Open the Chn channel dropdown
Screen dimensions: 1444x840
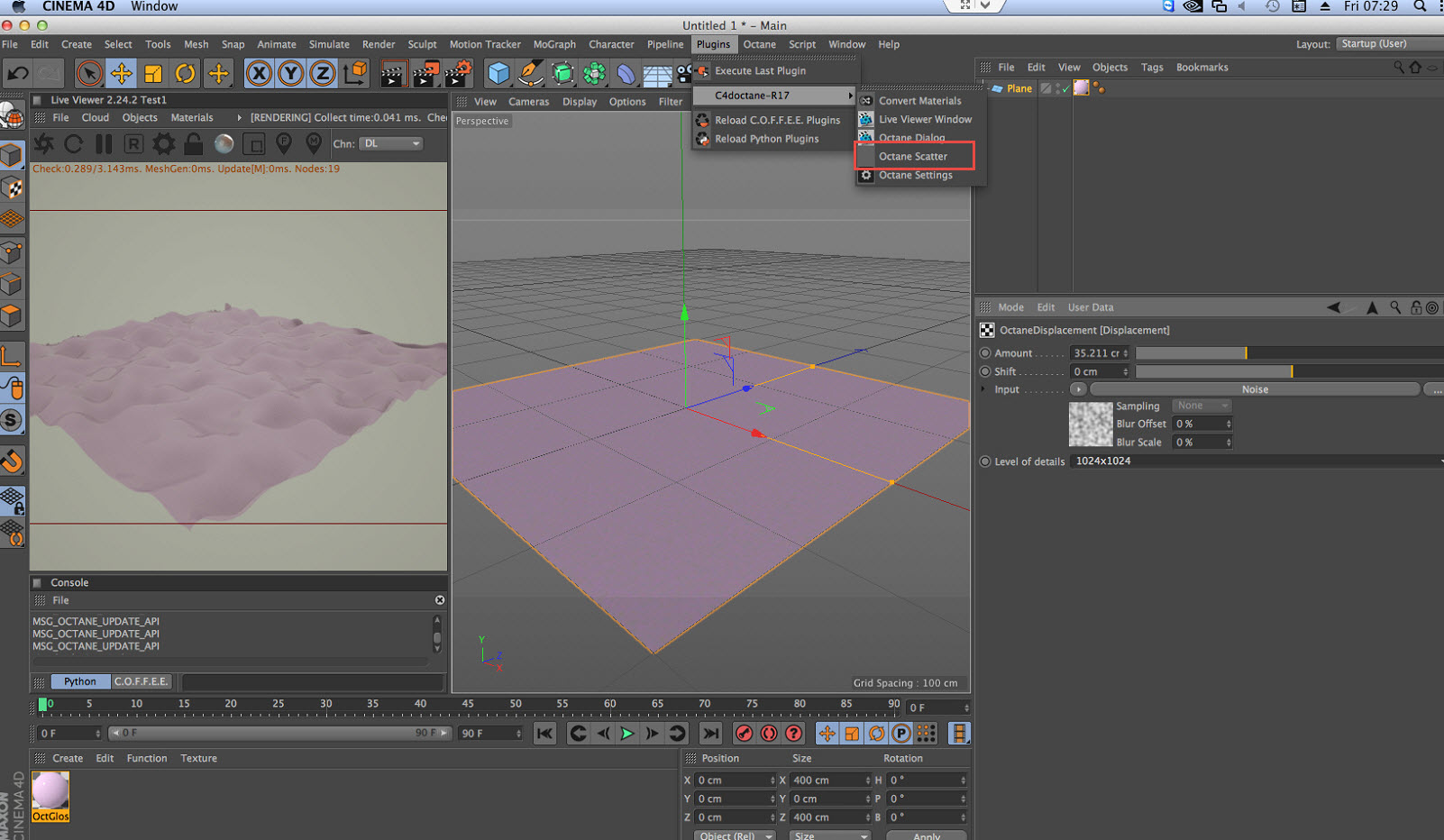pyautogui.click(x=391, y=143)
